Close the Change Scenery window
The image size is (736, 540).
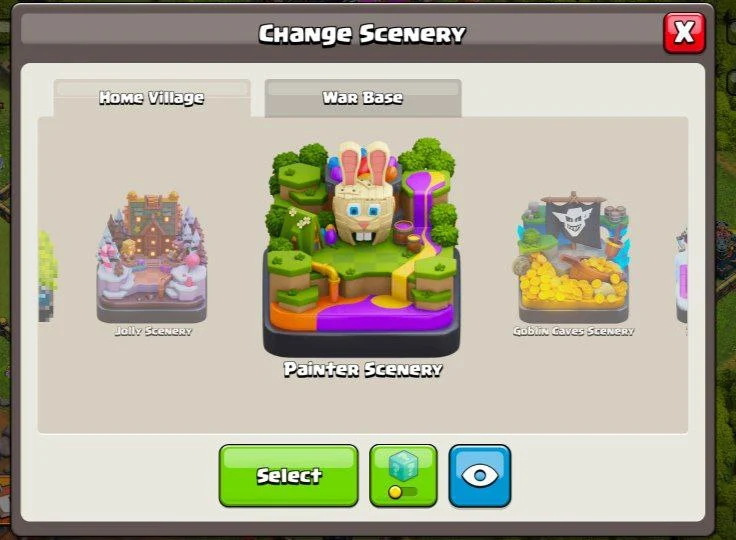pyautogui.click(x=684, y=33)
